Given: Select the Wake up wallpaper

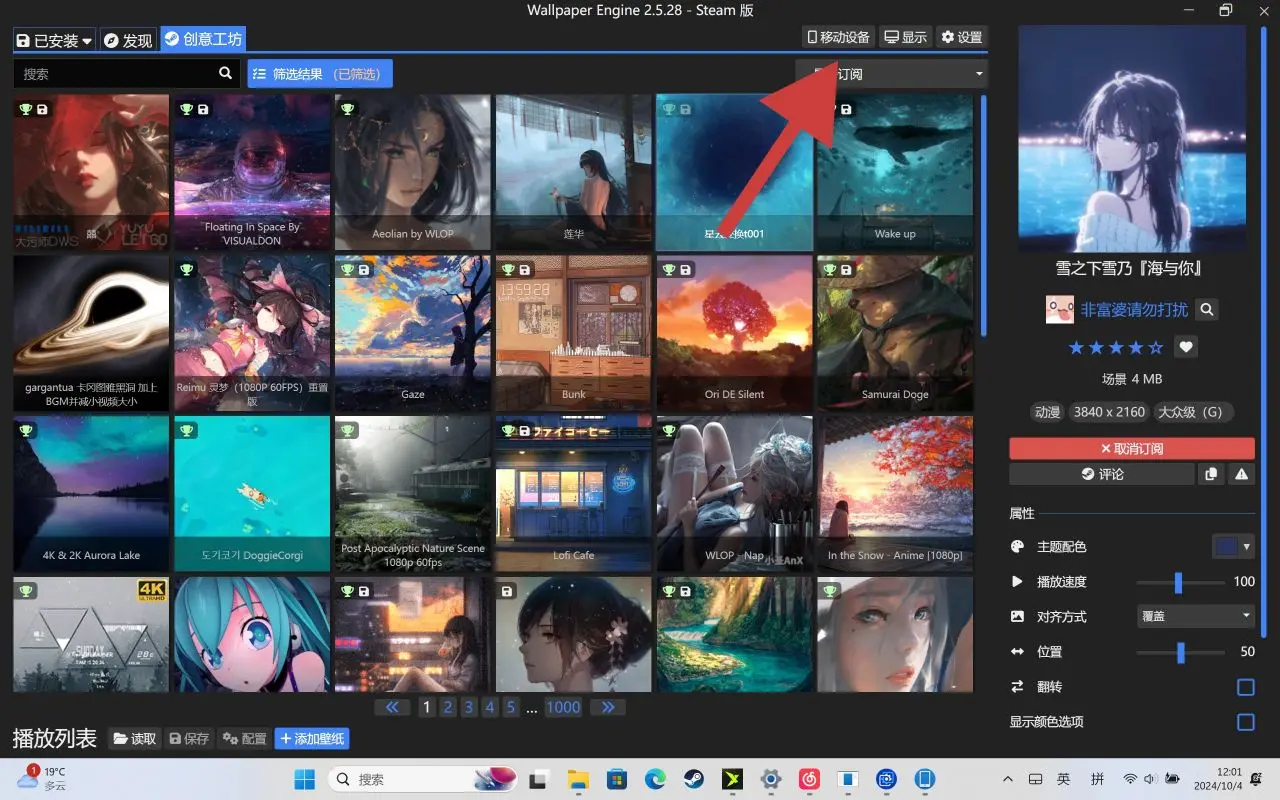Looking at the screenshot, I should [895, 173].
